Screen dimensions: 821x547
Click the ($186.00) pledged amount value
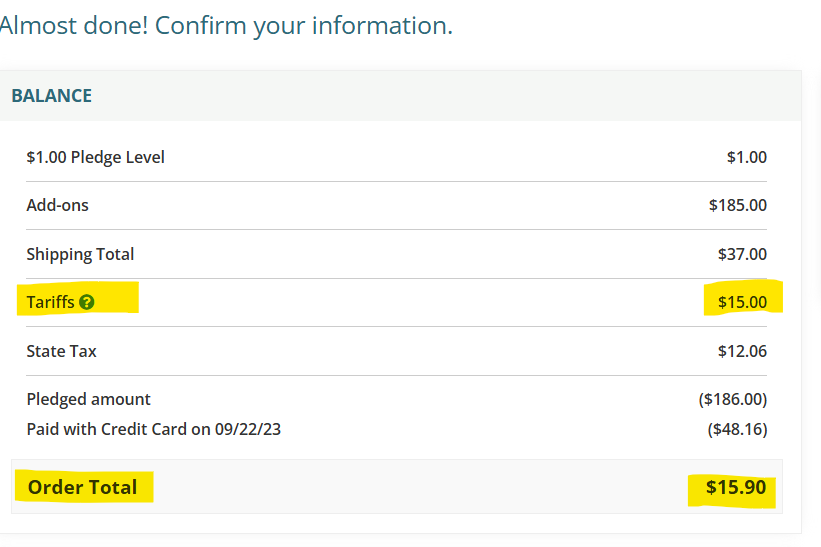tap(732, 399)
